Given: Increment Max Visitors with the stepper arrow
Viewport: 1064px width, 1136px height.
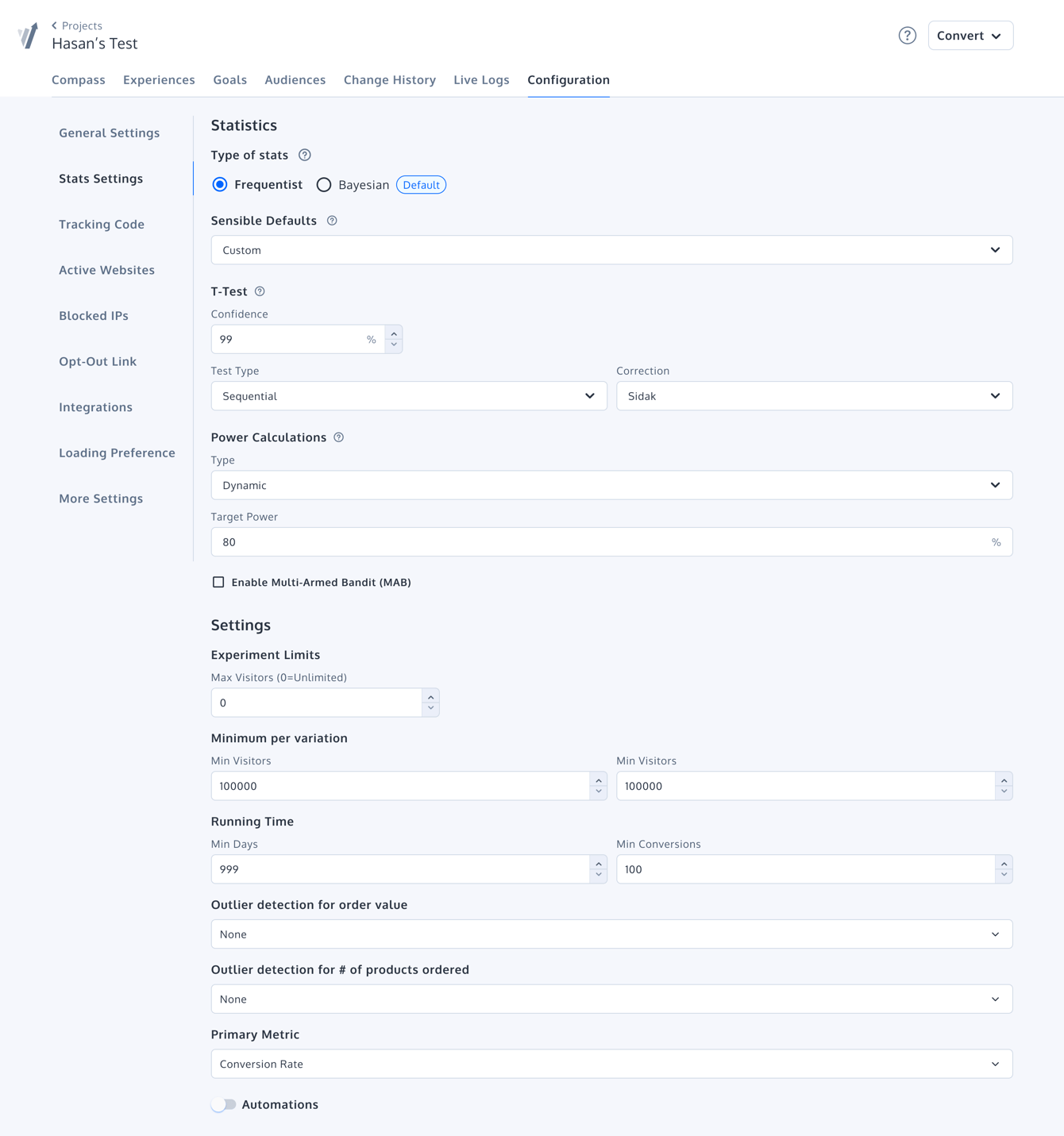Looking at the screenshot, I should 430,698.
